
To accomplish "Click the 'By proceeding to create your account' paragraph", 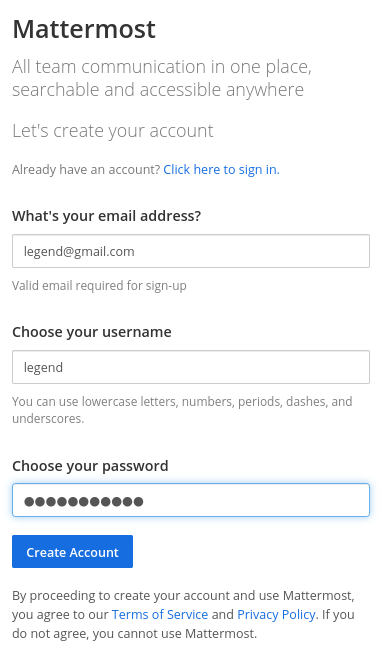I will [183, 614].
